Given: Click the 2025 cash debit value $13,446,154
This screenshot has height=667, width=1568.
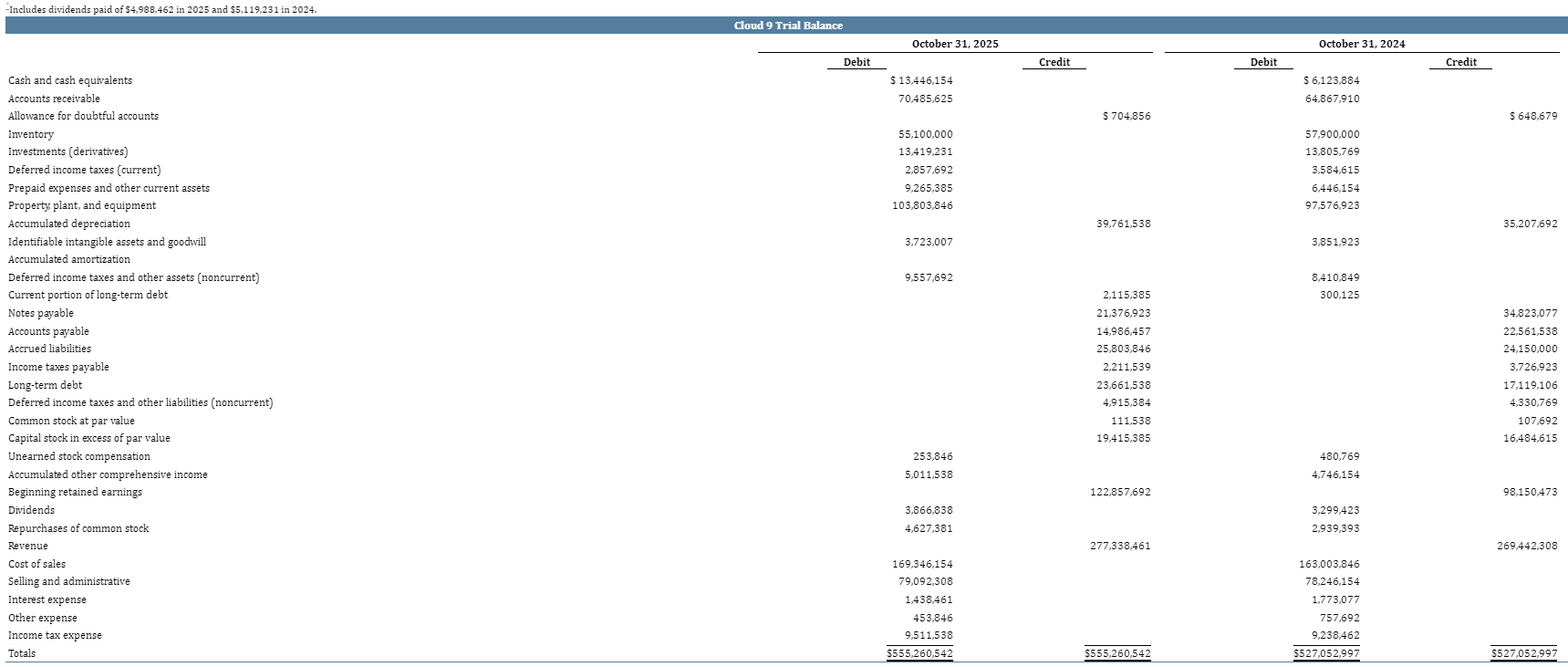Looking at the screenshot, I should click(921, 80).
